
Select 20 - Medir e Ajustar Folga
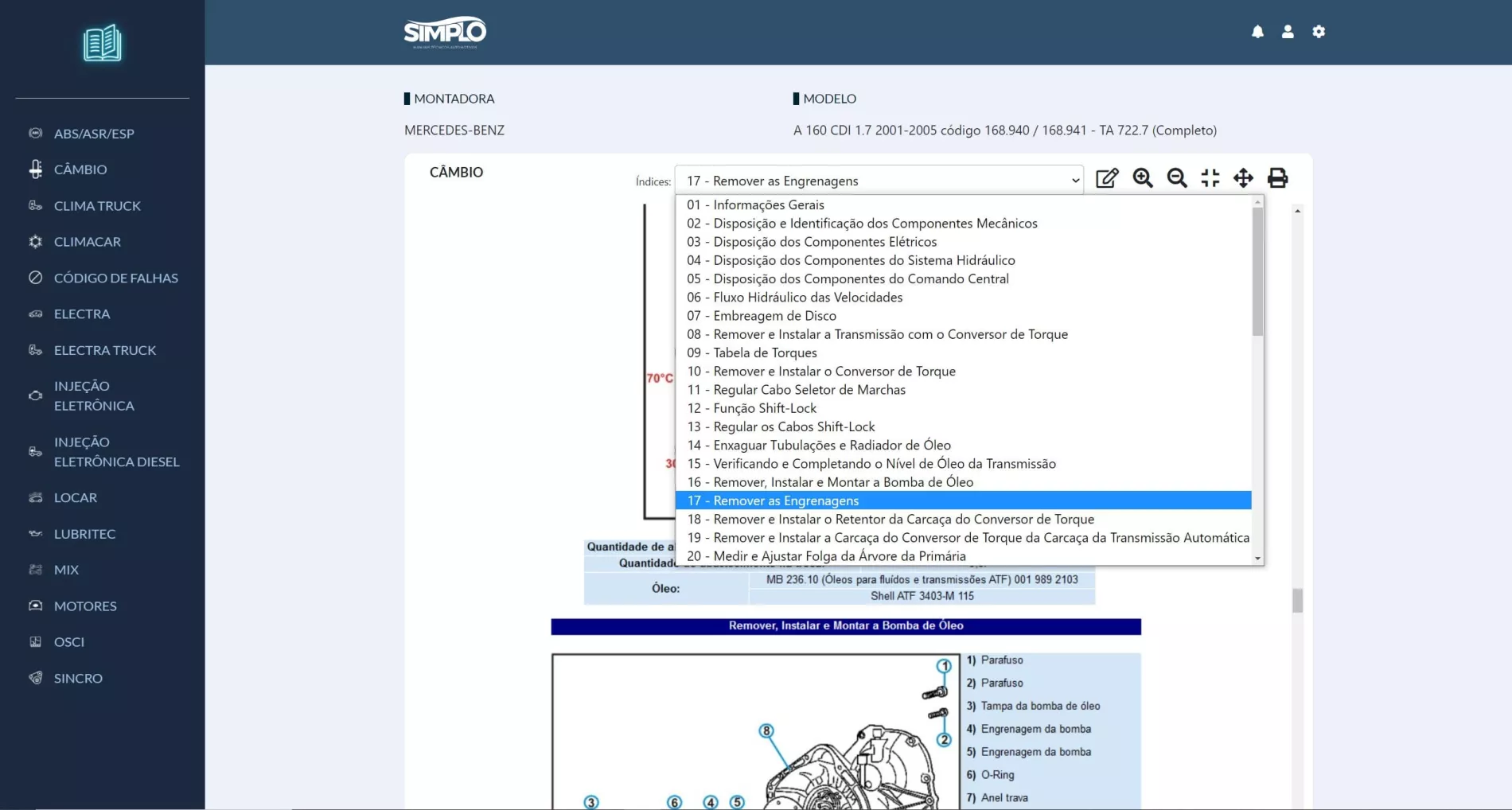tap(963, 556)
